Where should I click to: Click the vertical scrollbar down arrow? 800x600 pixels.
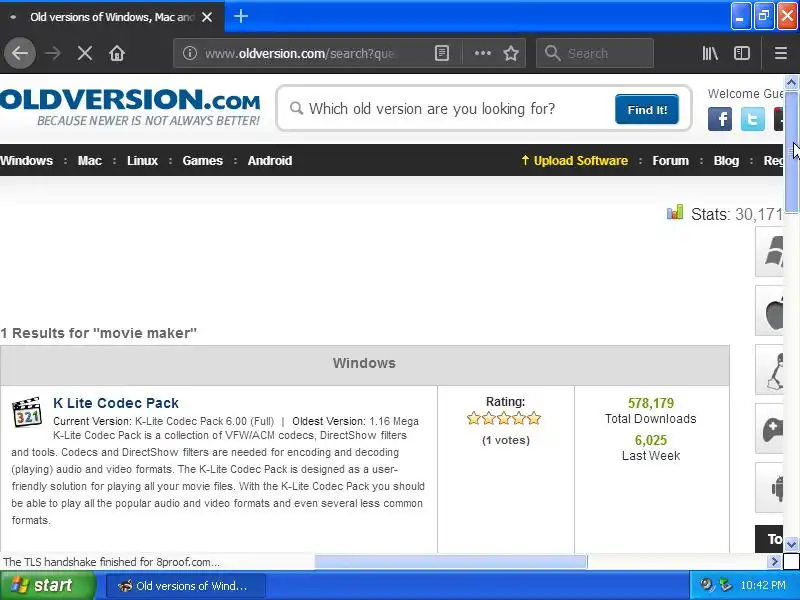click(791, 544)
